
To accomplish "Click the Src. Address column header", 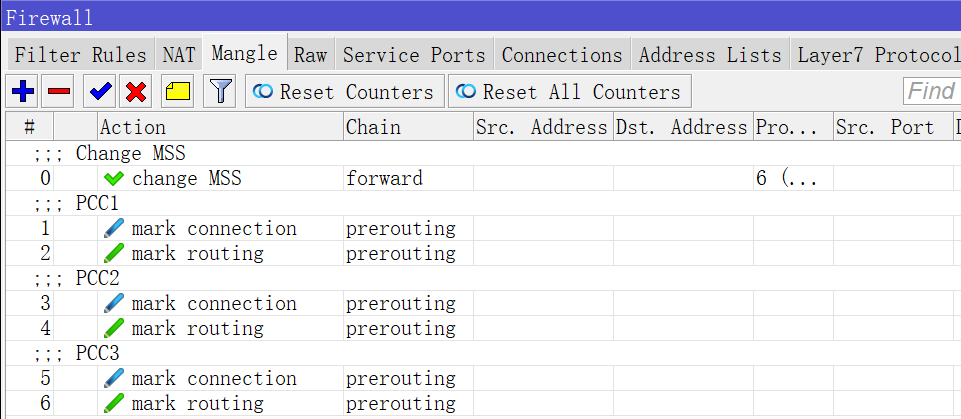I will pyautogui.click(x=541, y=127).
